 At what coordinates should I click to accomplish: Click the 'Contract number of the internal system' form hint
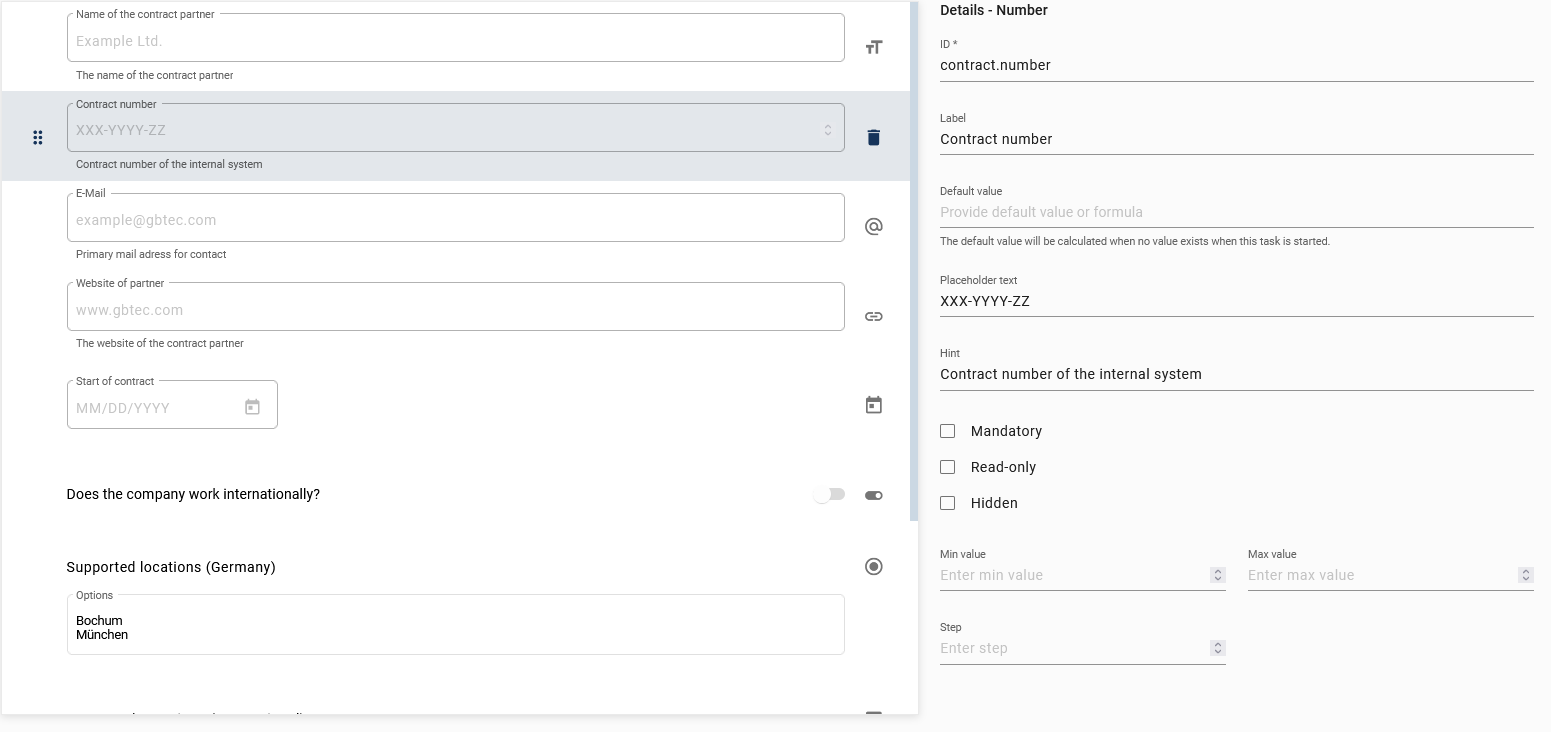[169, 164]
